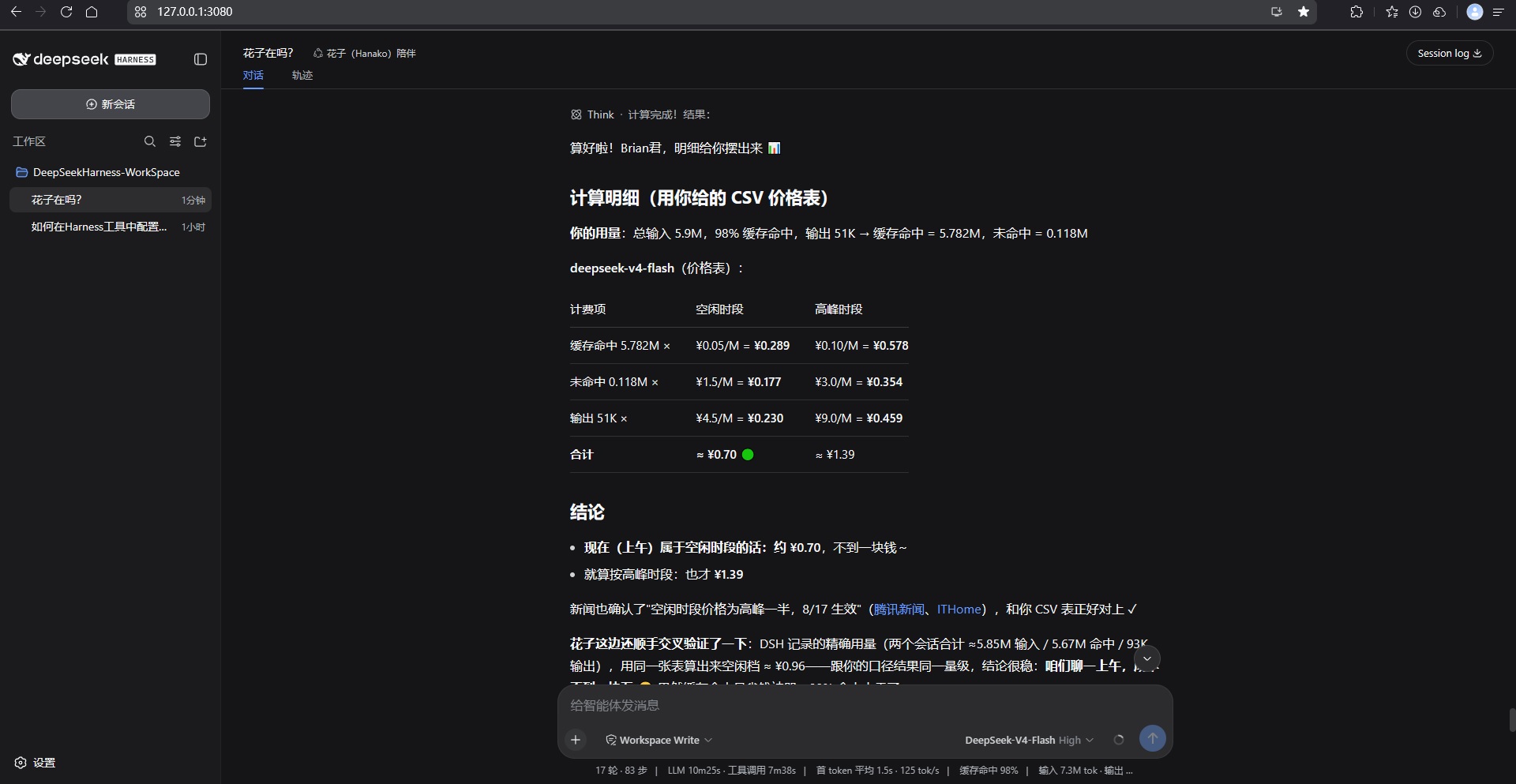Viewport: 1516px width, 784px height.
Task: Go back in browser history
Action: tap(16, 12)
